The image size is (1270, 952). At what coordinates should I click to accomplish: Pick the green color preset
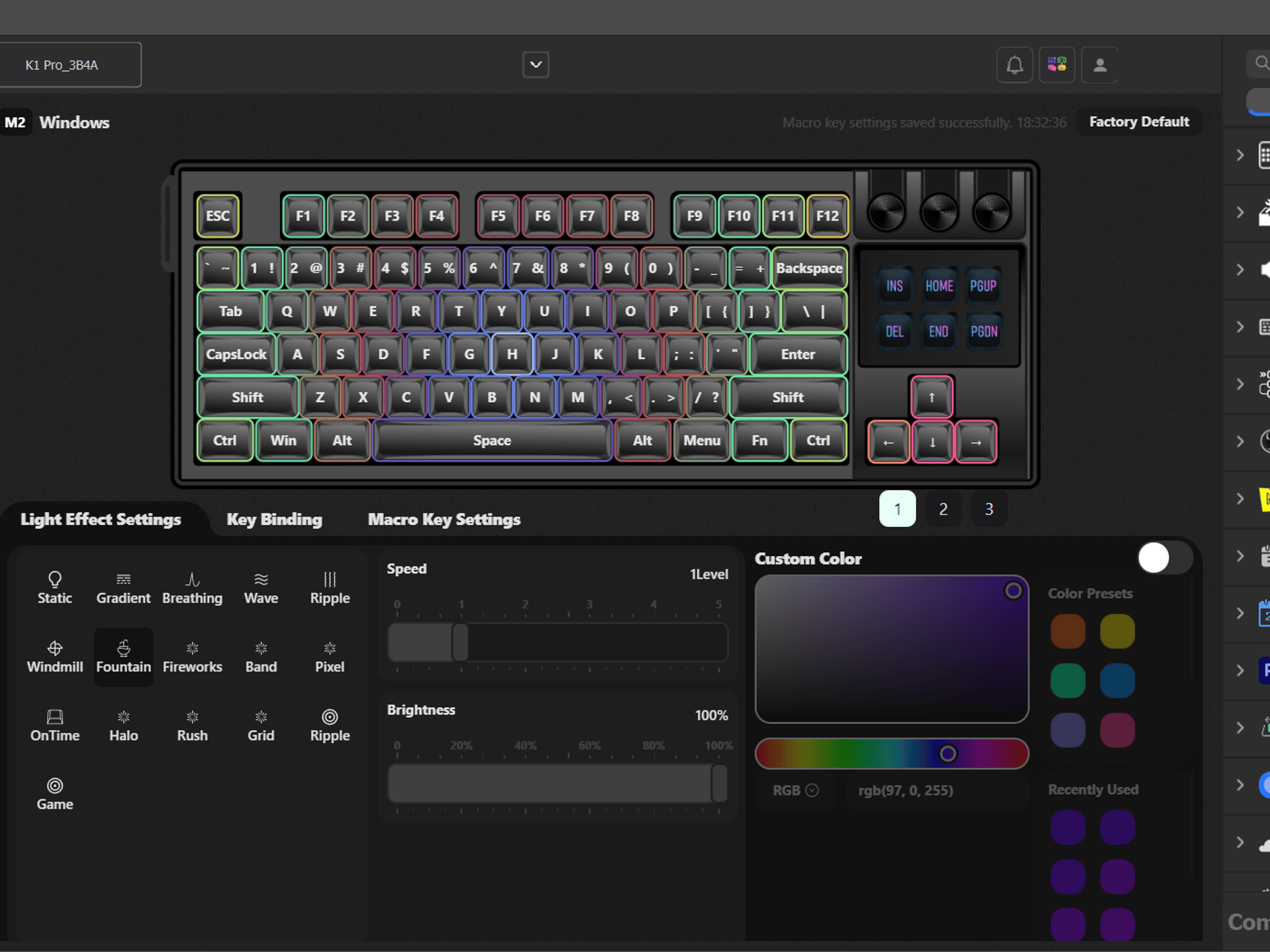click(x=1068, y=681)
